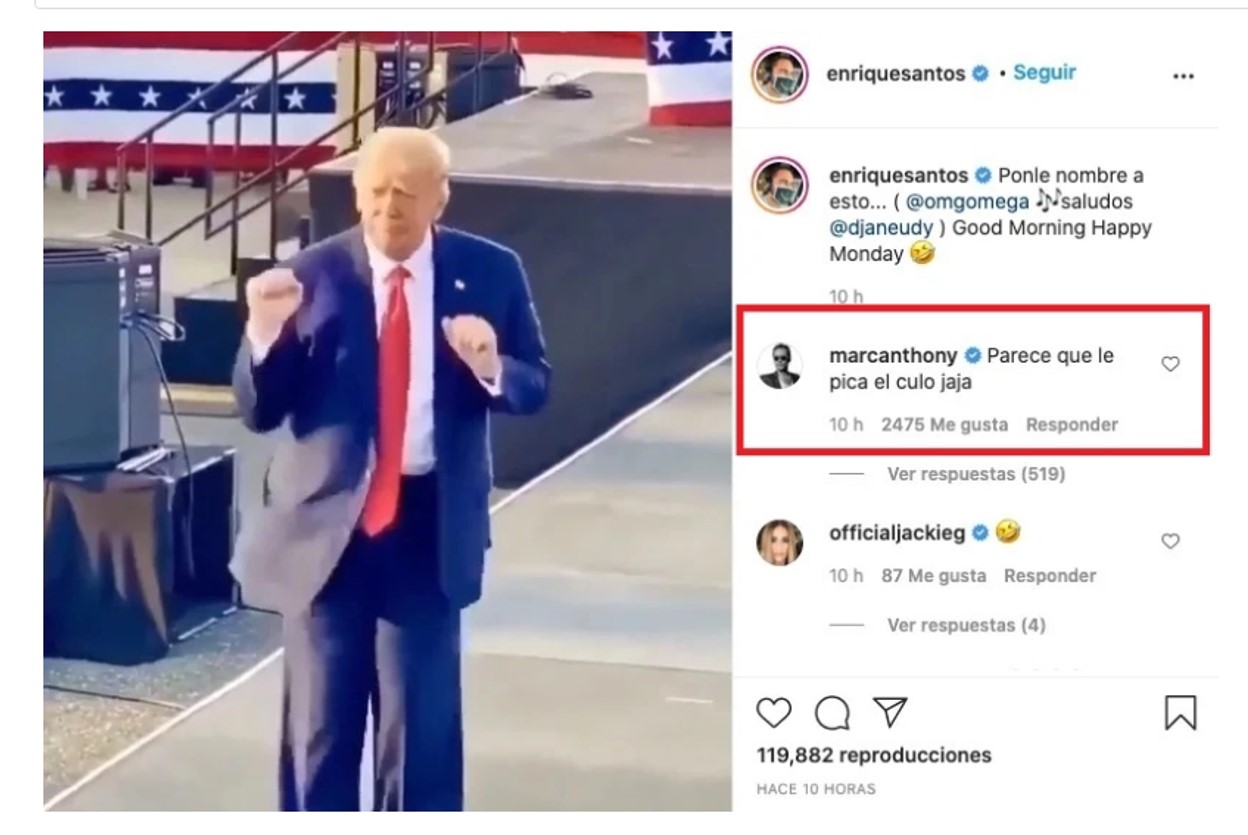View the 2475 Me gusta likes list
Viewport: 1248px width, 835px height.
click(945, 424)
